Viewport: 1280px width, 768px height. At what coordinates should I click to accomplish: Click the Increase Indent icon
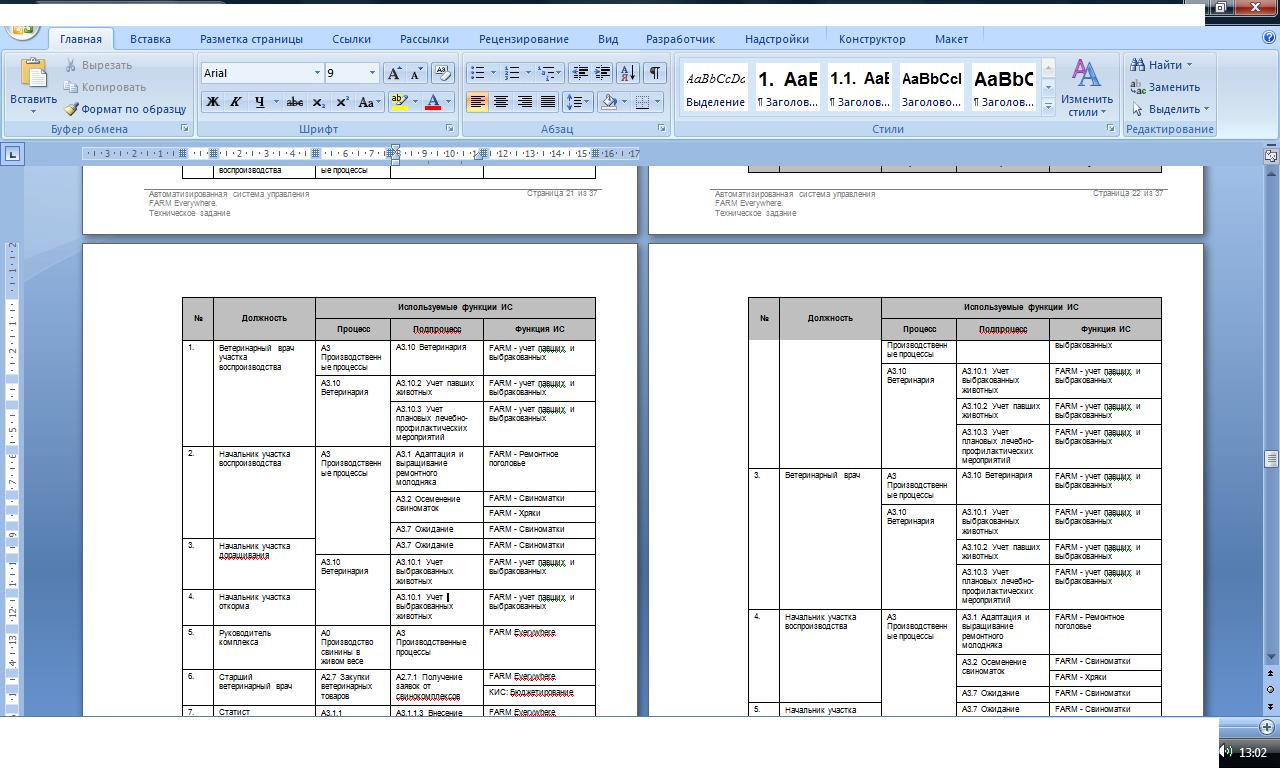tap(603, 73)
